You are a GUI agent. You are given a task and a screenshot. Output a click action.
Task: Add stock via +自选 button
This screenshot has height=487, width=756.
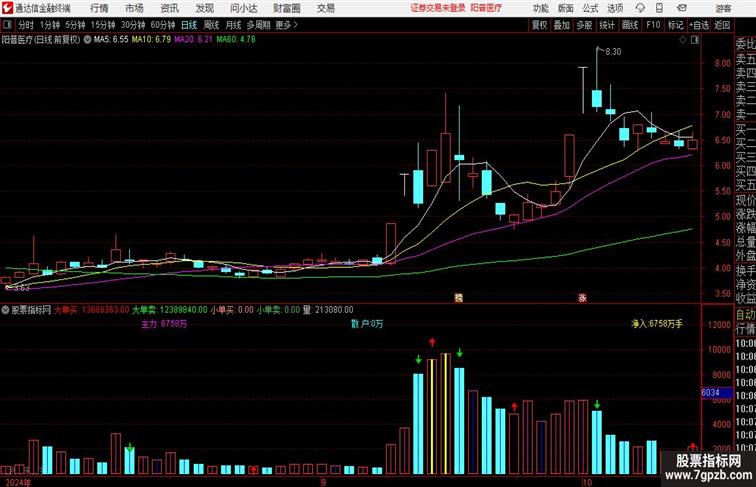(x=699, y=25)
